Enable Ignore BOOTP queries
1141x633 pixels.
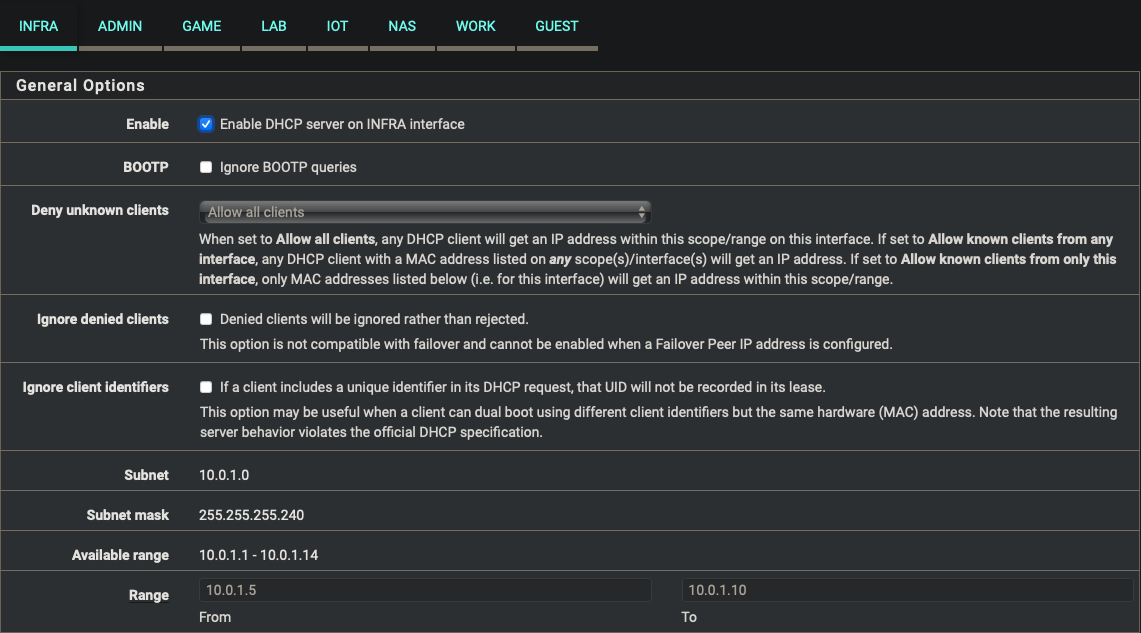point(205,167)
